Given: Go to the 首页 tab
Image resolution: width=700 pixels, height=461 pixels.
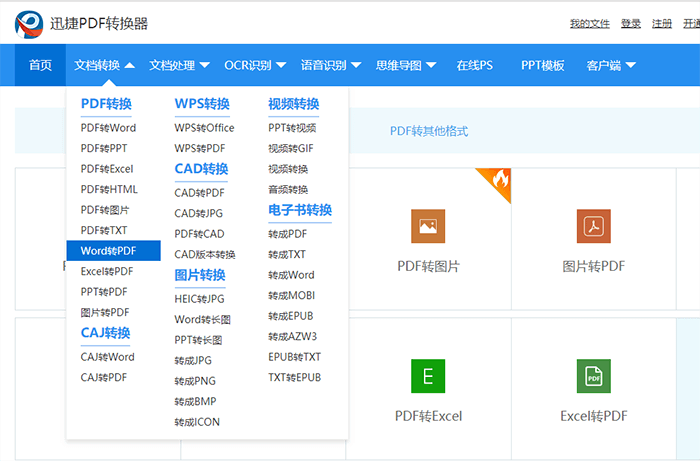Looking at the screenshot, I should (x=40, y=65).
